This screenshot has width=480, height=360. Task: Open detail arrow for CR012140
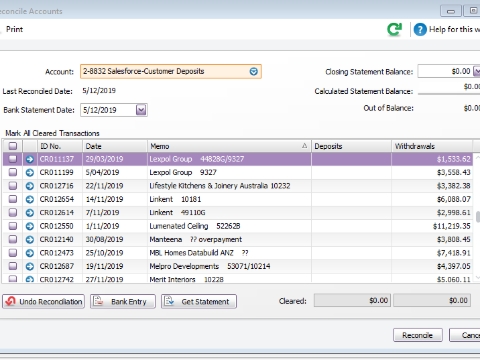point(30,239)
